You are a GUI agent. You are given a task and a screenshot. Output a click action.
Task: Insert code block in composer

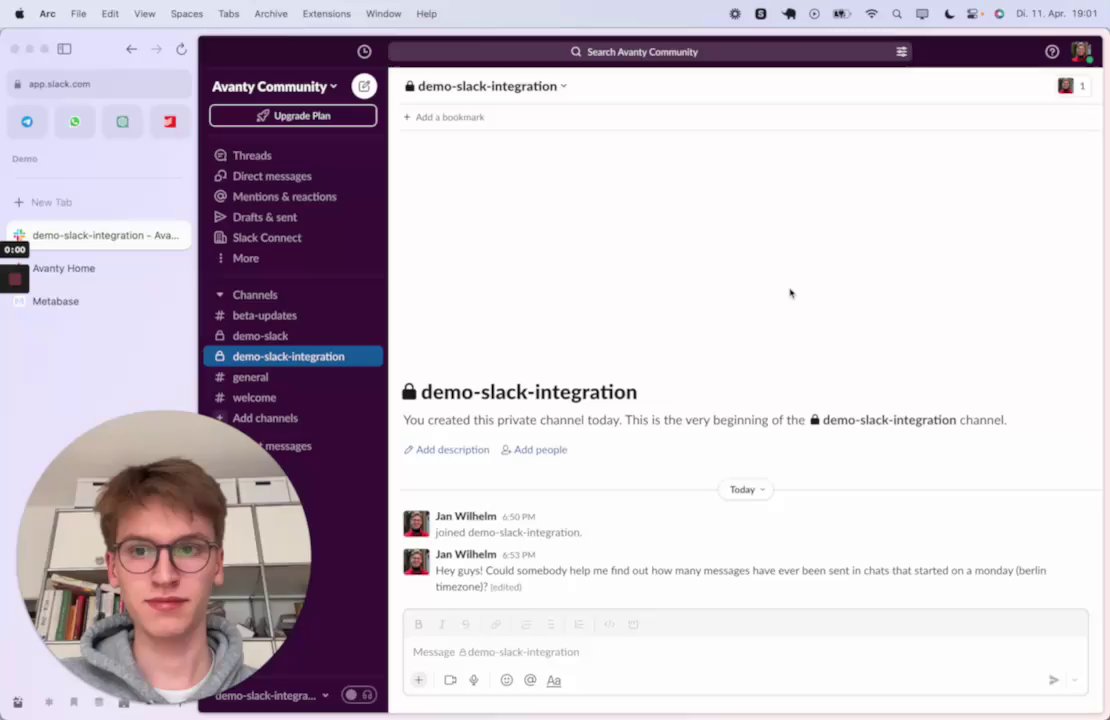[x=633, y=624]
